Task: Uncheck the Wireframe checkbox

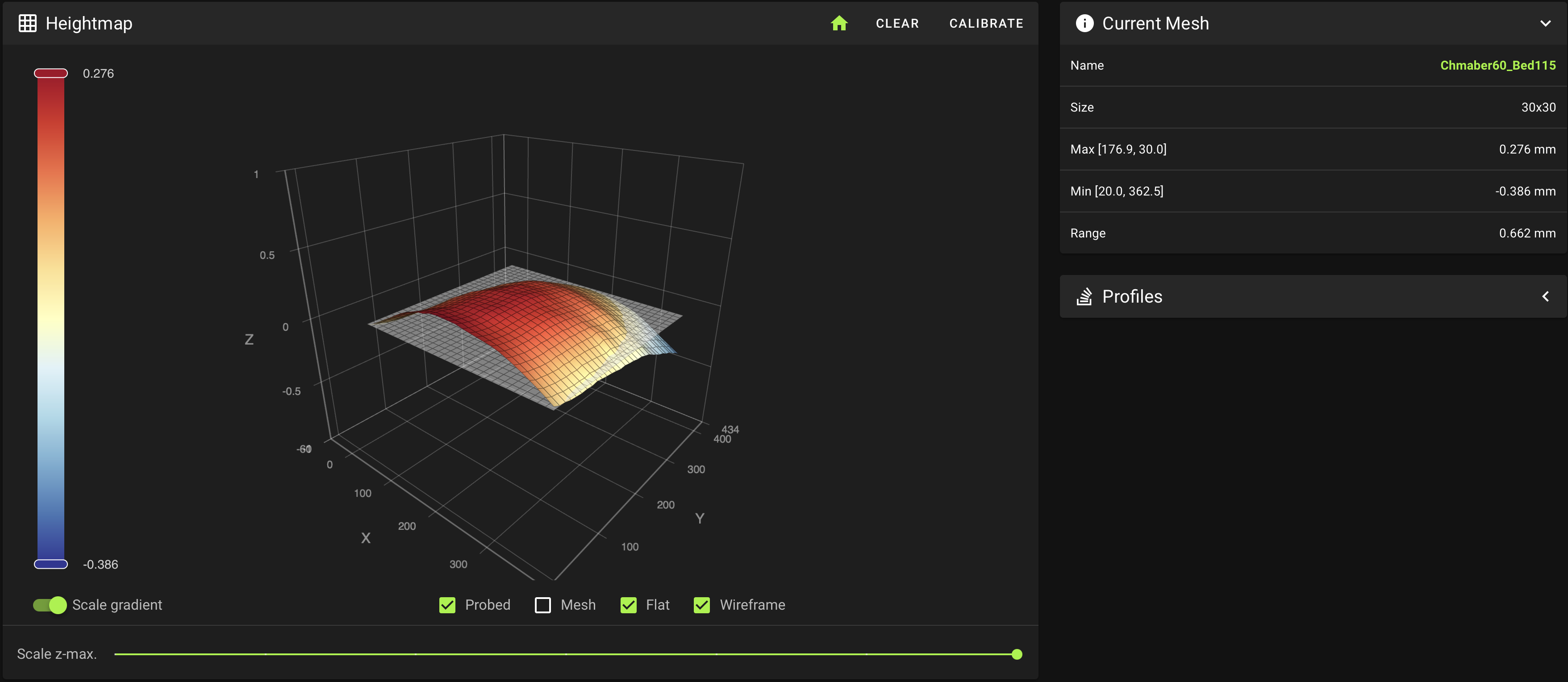Action: 702,605
